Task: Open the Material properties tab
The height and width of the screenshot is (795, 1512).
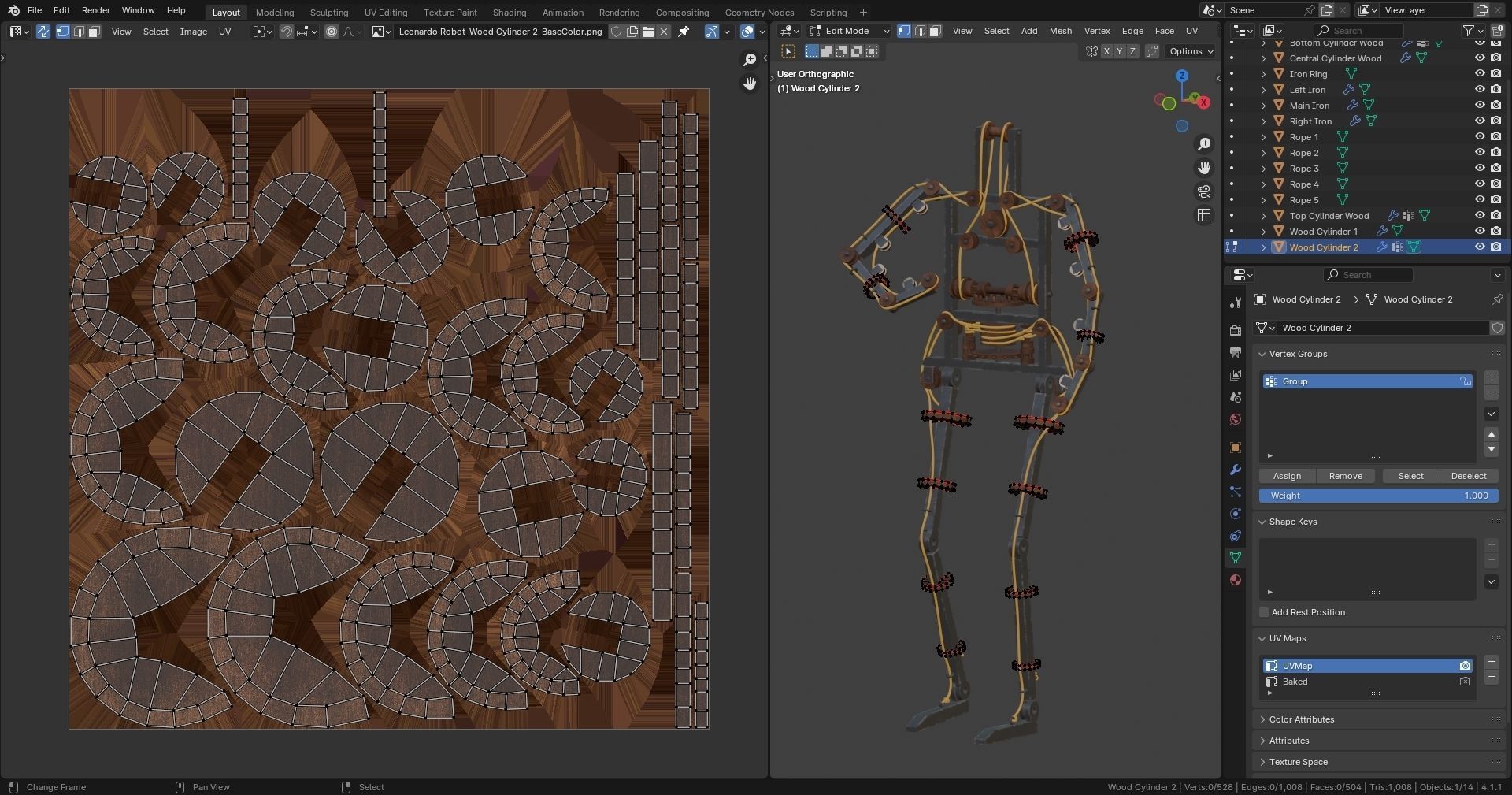Action: 1235,580
